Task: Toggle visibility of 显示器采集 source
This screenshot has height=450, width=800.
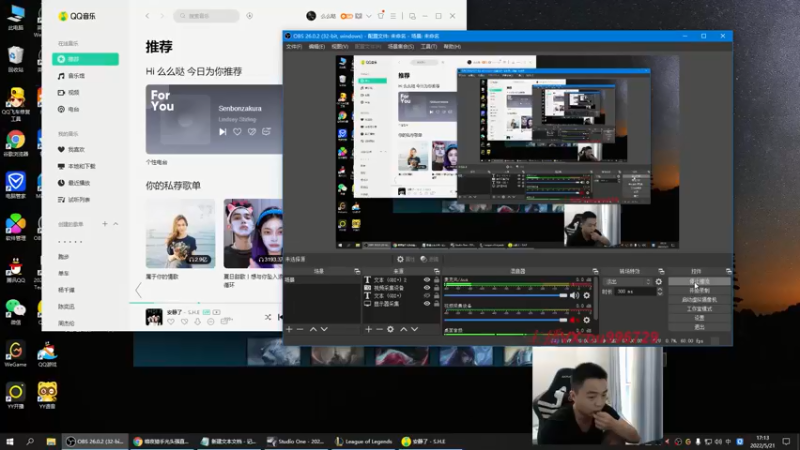Action: 427,304
